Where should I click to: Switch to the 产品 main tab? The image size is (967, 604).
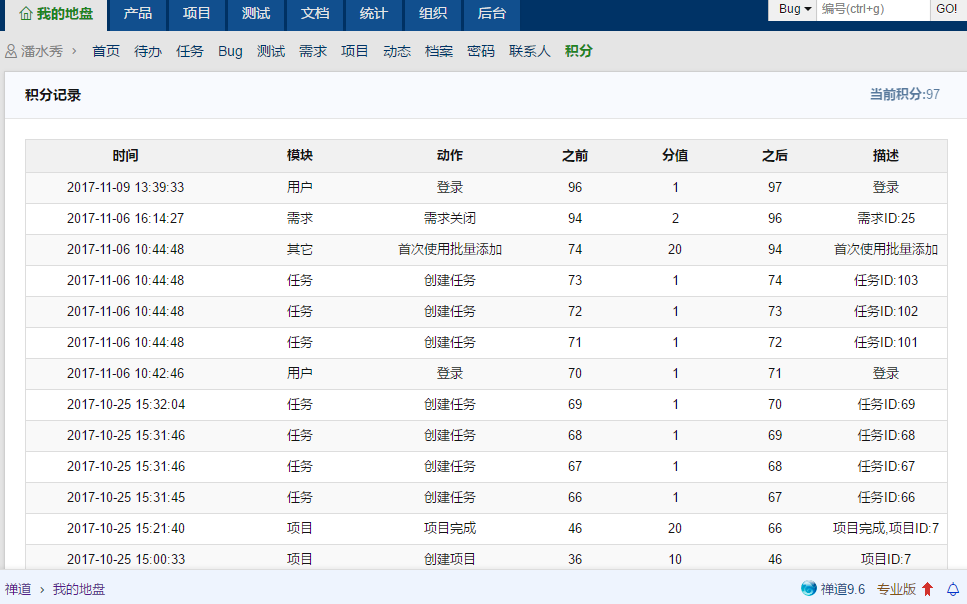138,14
